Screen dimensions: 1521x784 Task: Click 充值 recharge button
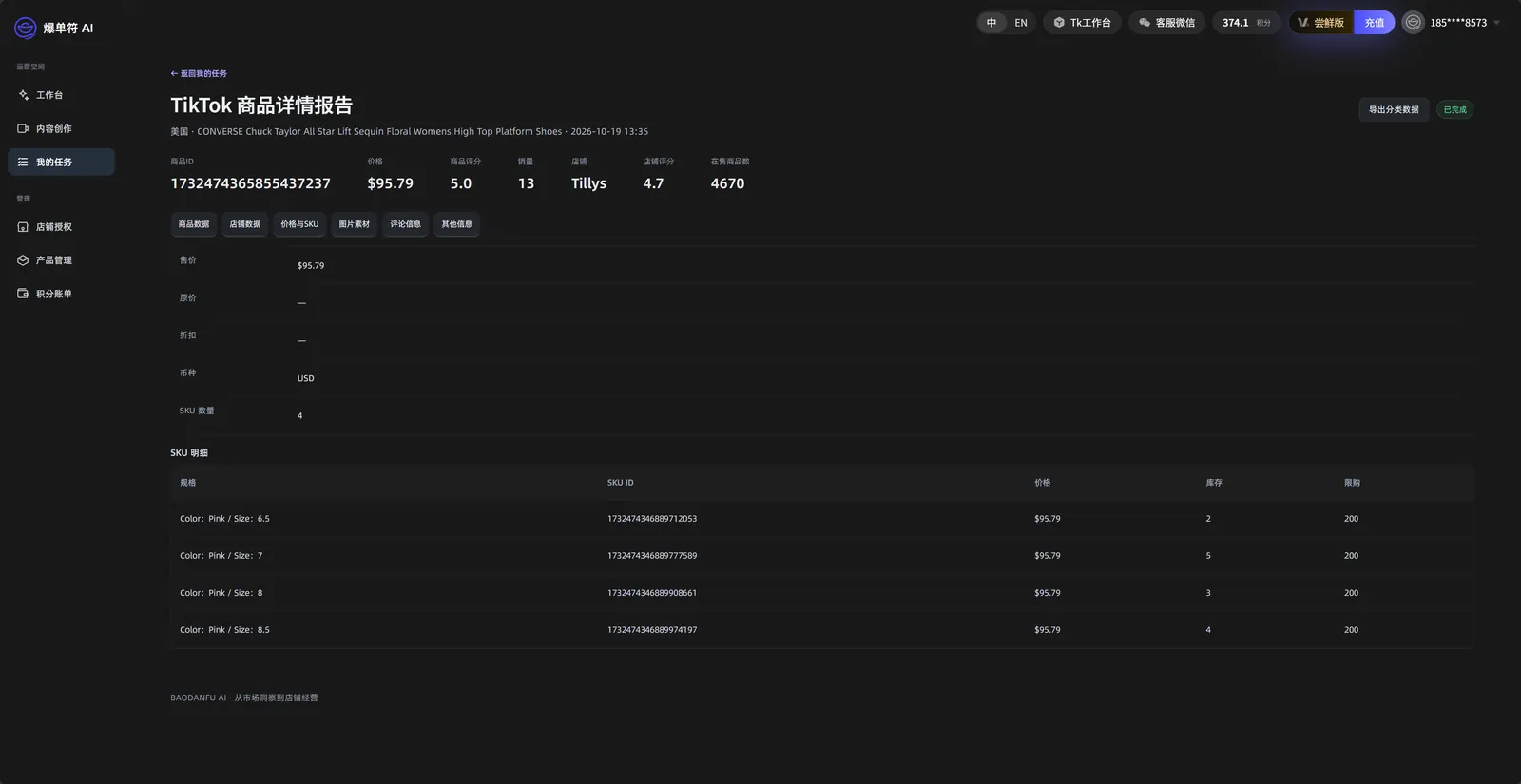[1375, 23]
